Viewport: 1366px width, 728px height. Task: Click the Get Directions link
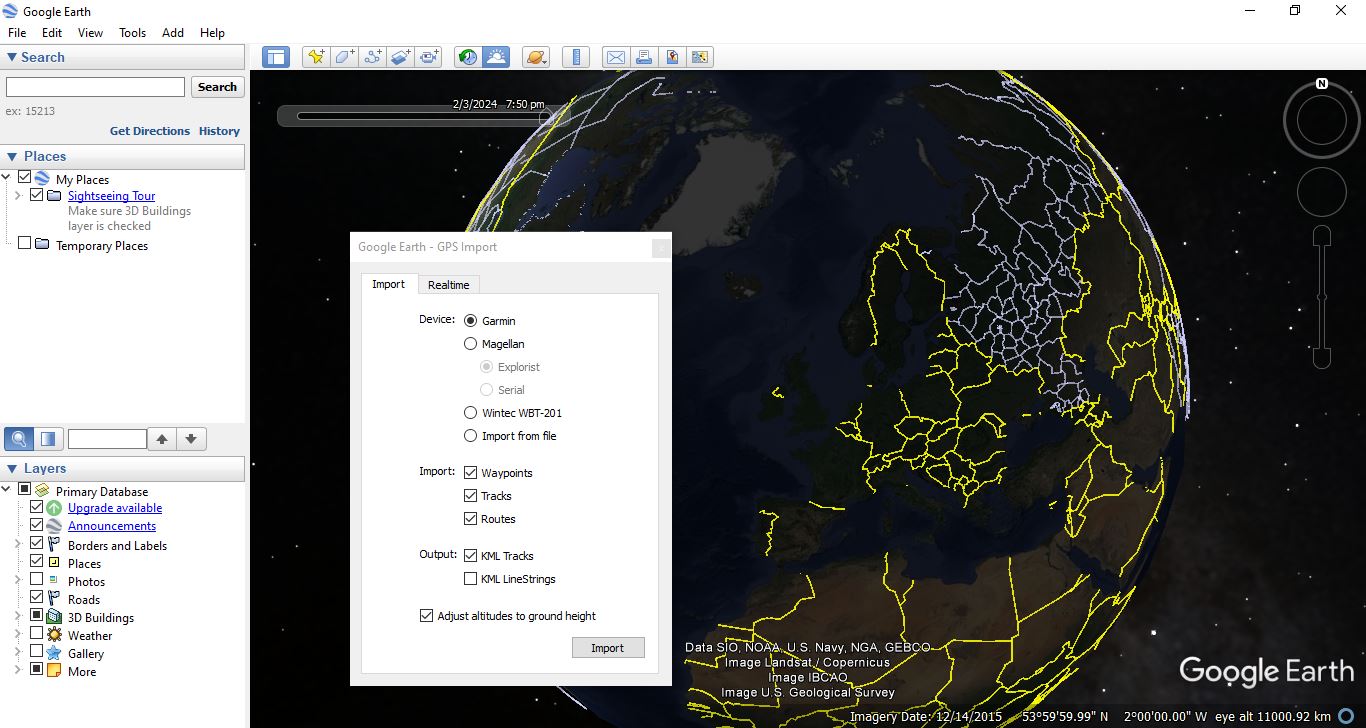click(x=150, y=131)
